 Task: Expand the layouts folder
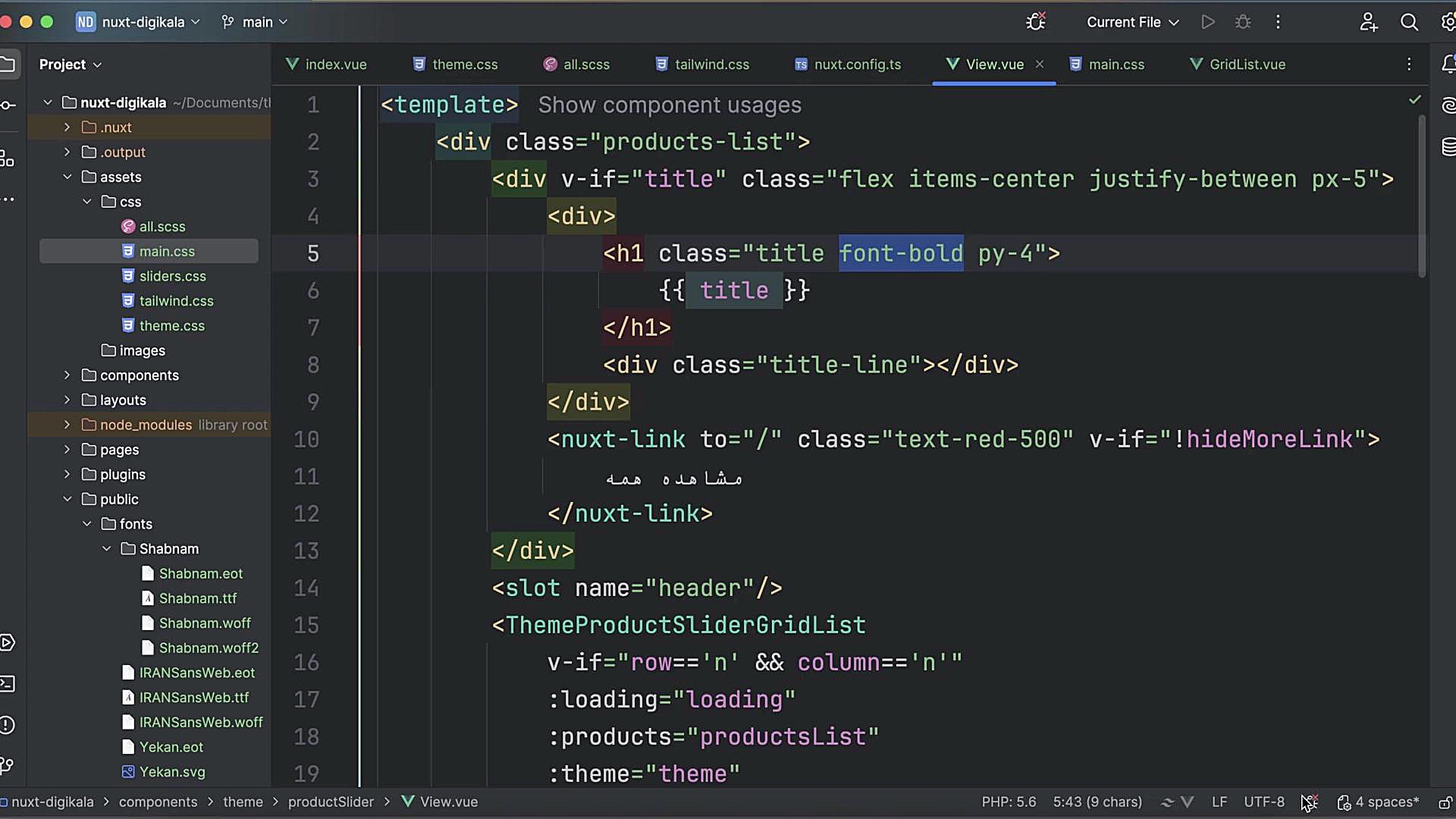tap(67, 400)
